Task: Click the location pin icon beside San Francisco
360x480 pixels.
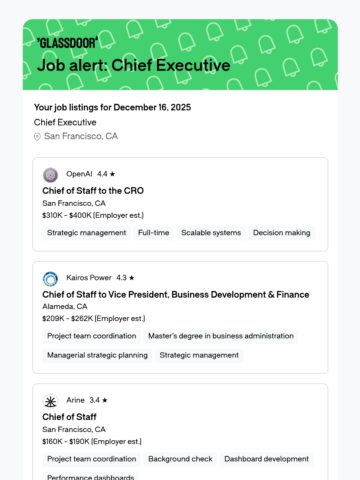Action: [37, 137]
